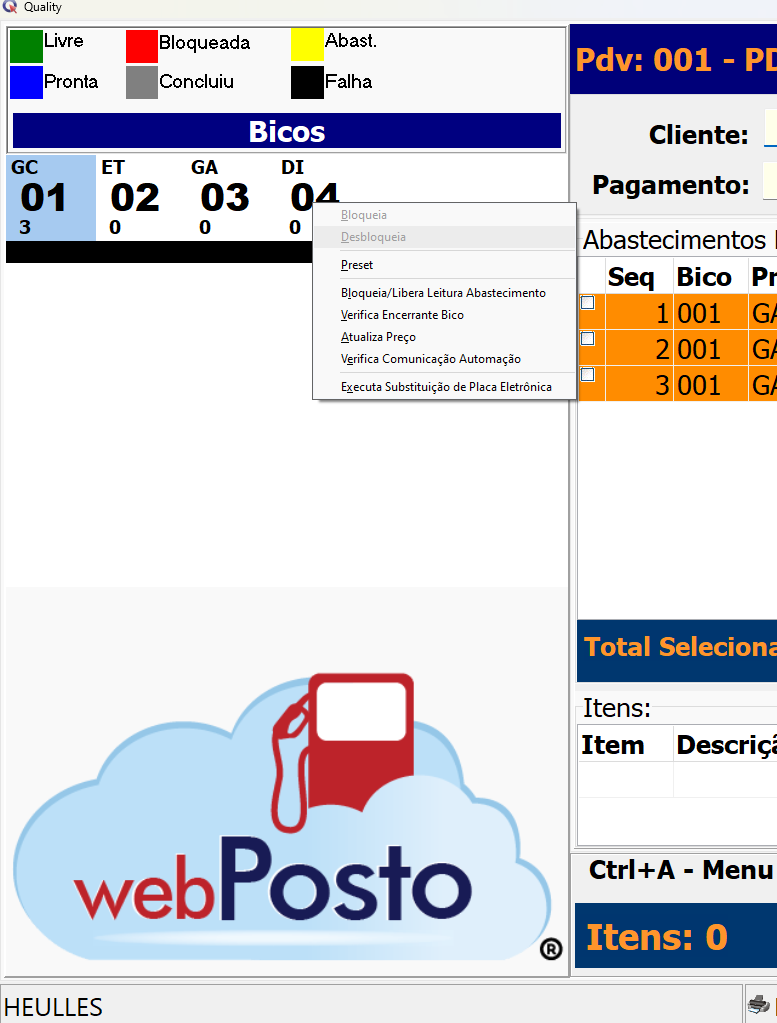
Task: Click the Pagamento input field
Action: coord(770,181)
